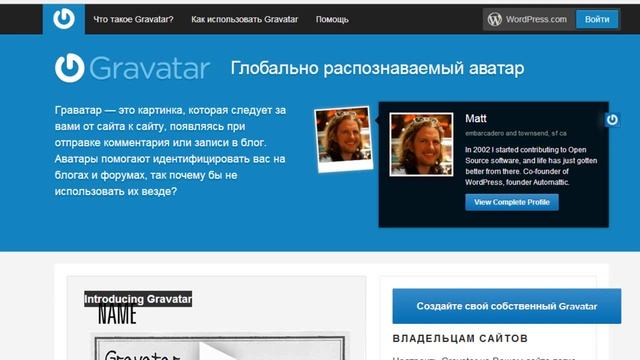Click the WordPress.com link
This screenshot has width=640, height=360.
[x=536, y=19]
